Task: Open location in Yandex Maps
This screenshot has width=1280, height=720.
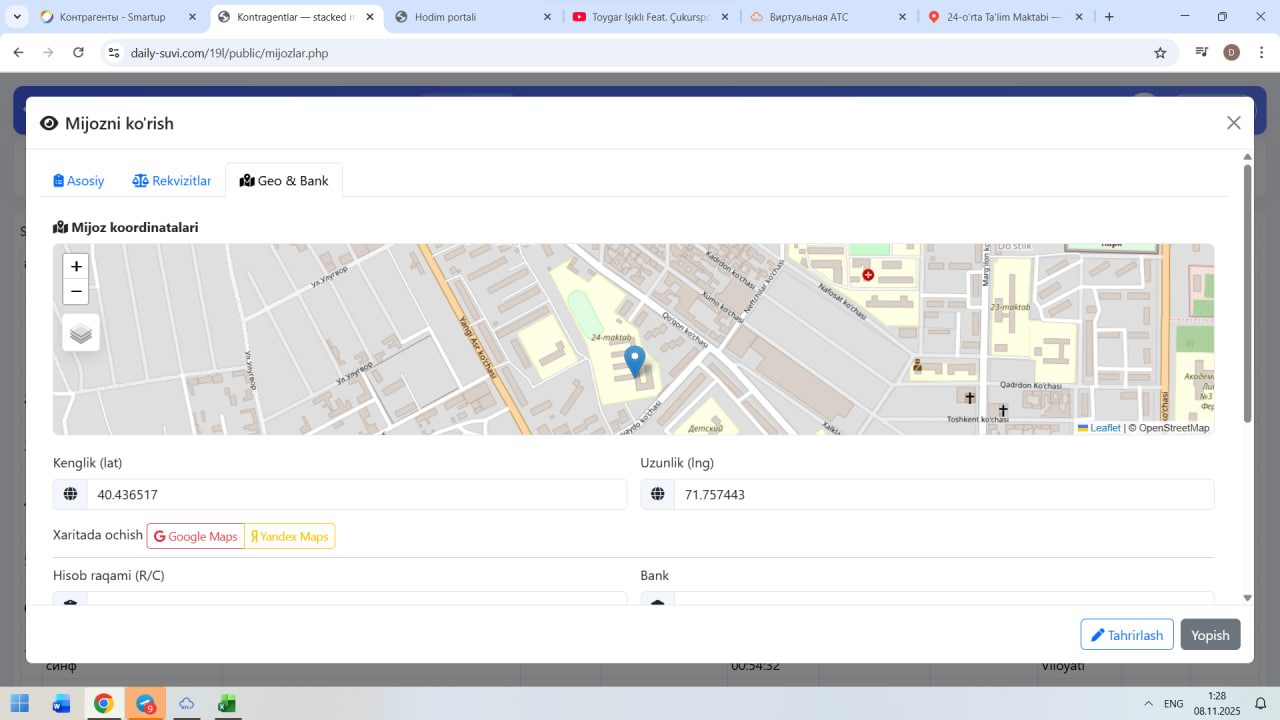Action: [290, 537]
